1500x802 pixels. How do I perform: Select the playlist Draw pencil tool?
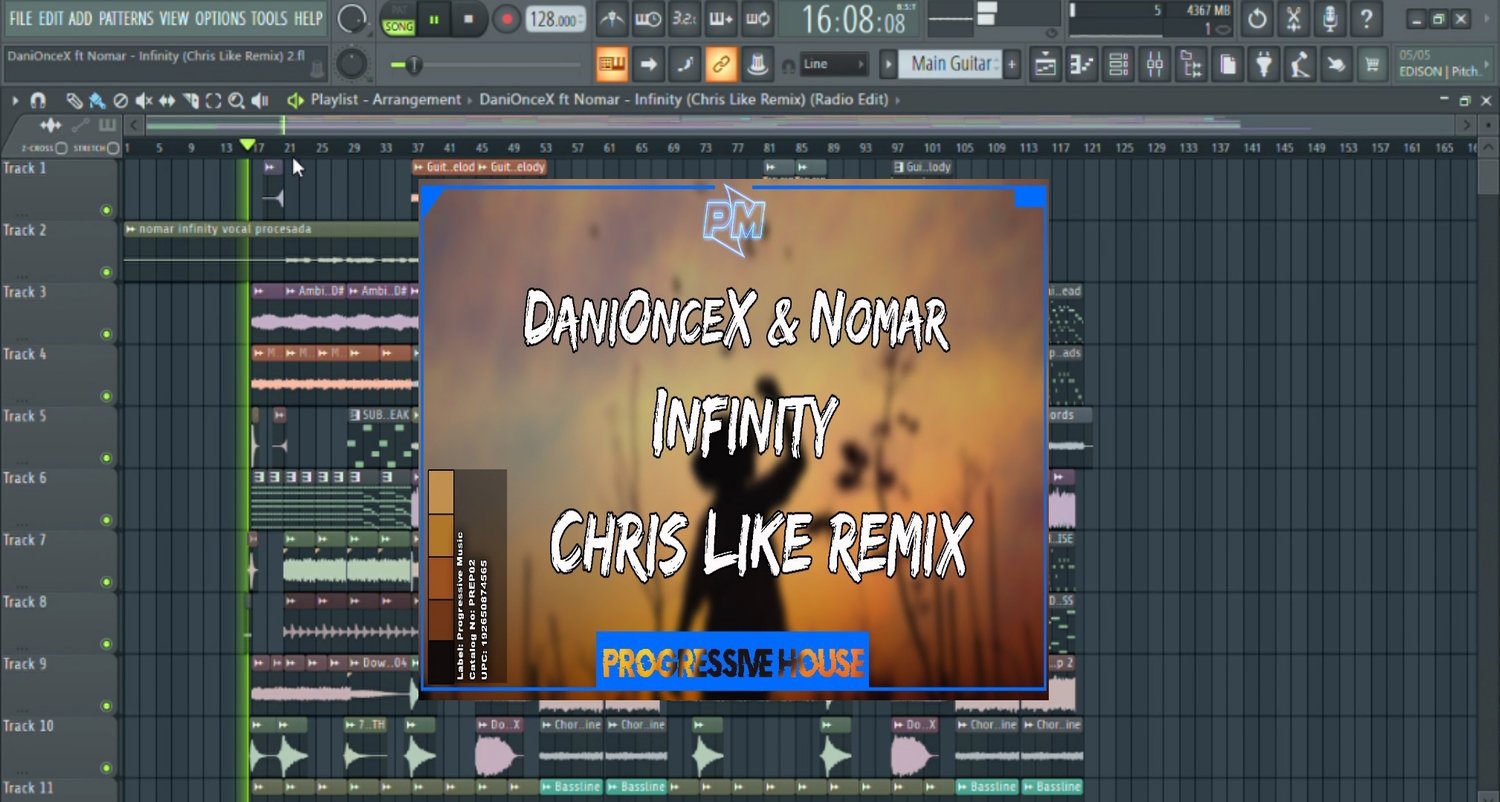(x=74, y=100)
